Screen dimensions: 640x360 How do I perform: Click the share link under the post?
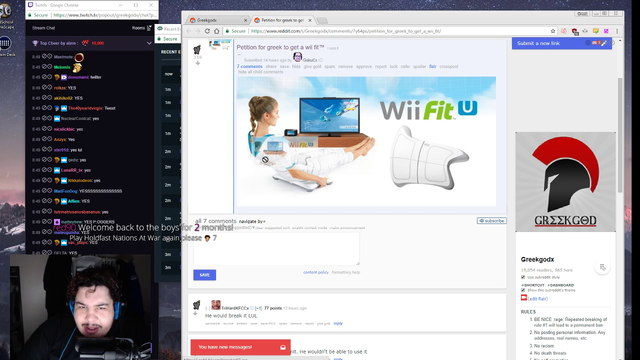271,66
